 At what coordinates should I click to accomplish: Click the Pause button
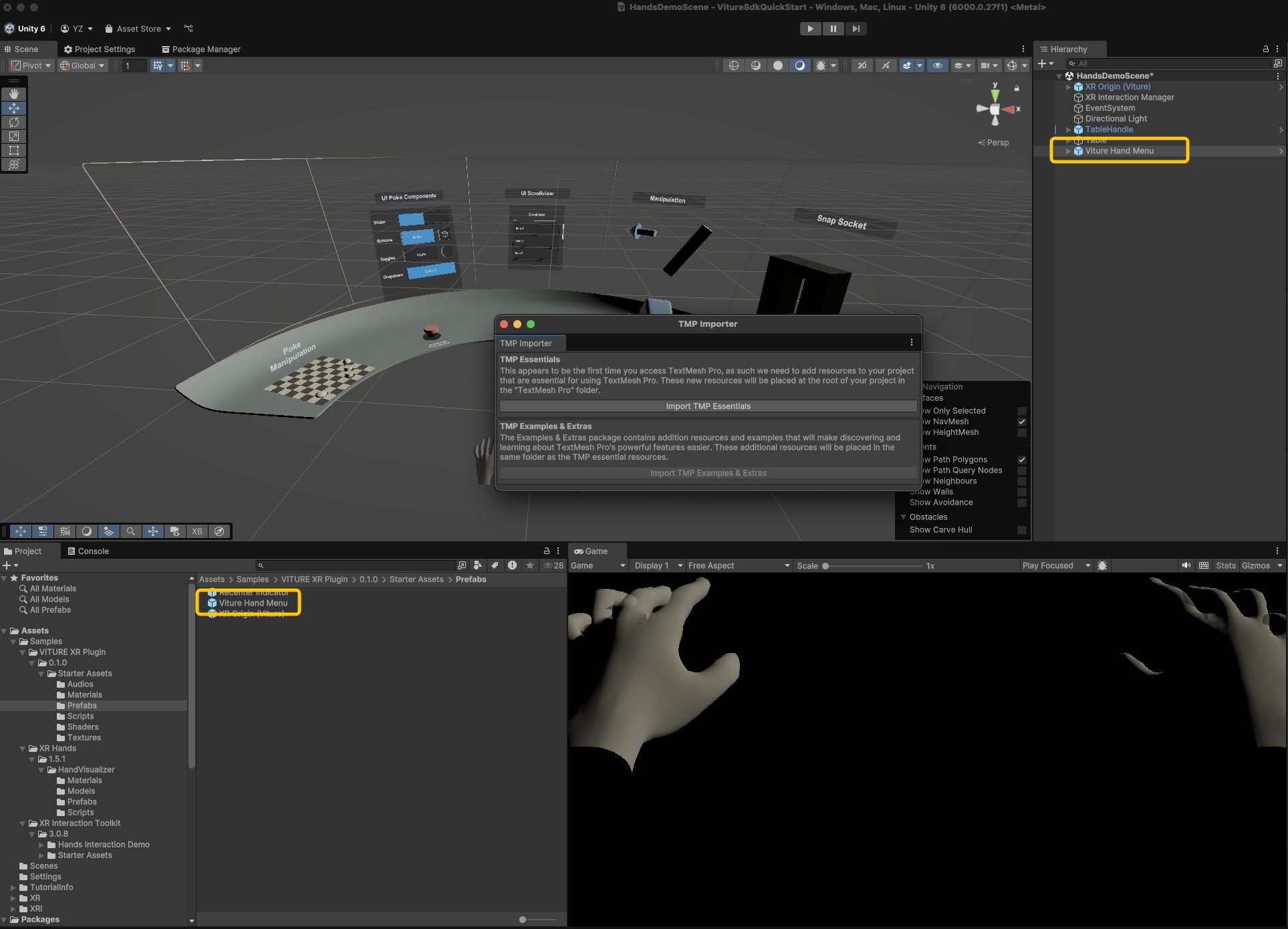tap(833, 29)
